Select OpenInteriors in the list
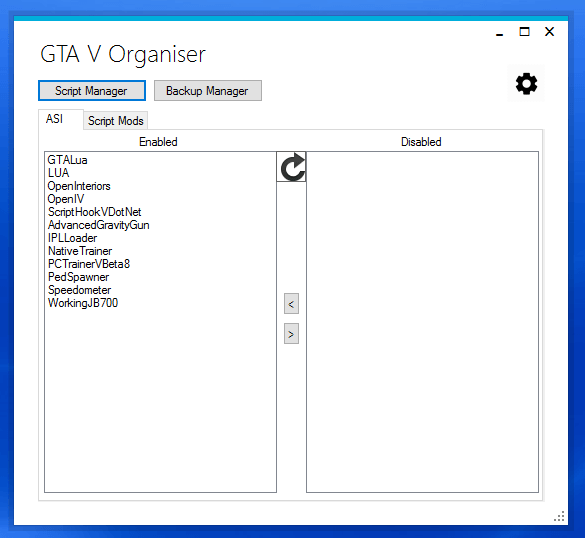The image size is (585, 538). 79,186
